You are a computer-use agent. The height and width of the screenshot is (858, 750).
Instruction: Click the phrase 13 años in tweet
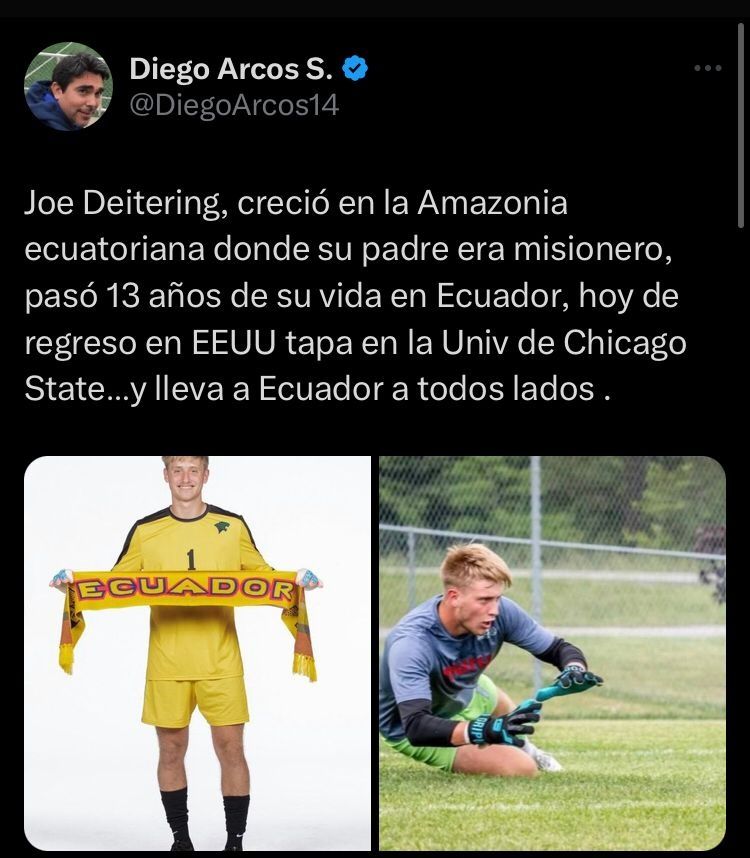(163, 296)
